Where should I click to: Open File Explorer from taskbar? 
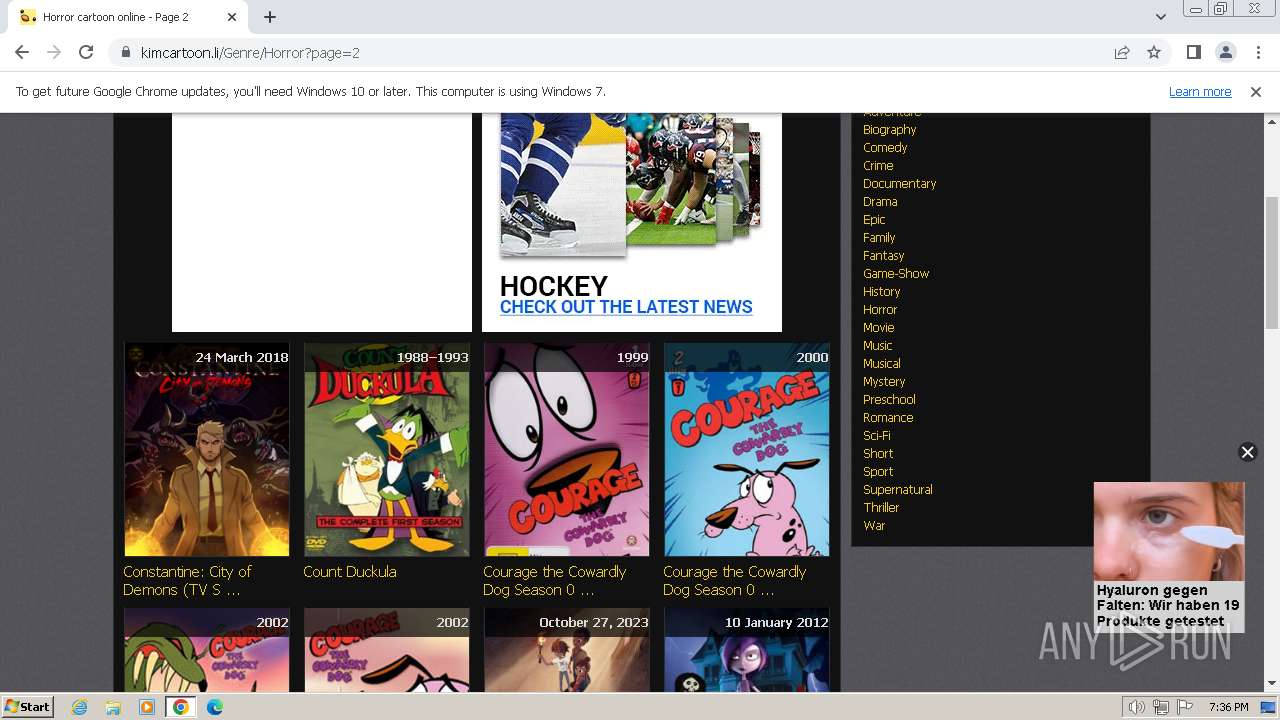[x=113, y=707]
